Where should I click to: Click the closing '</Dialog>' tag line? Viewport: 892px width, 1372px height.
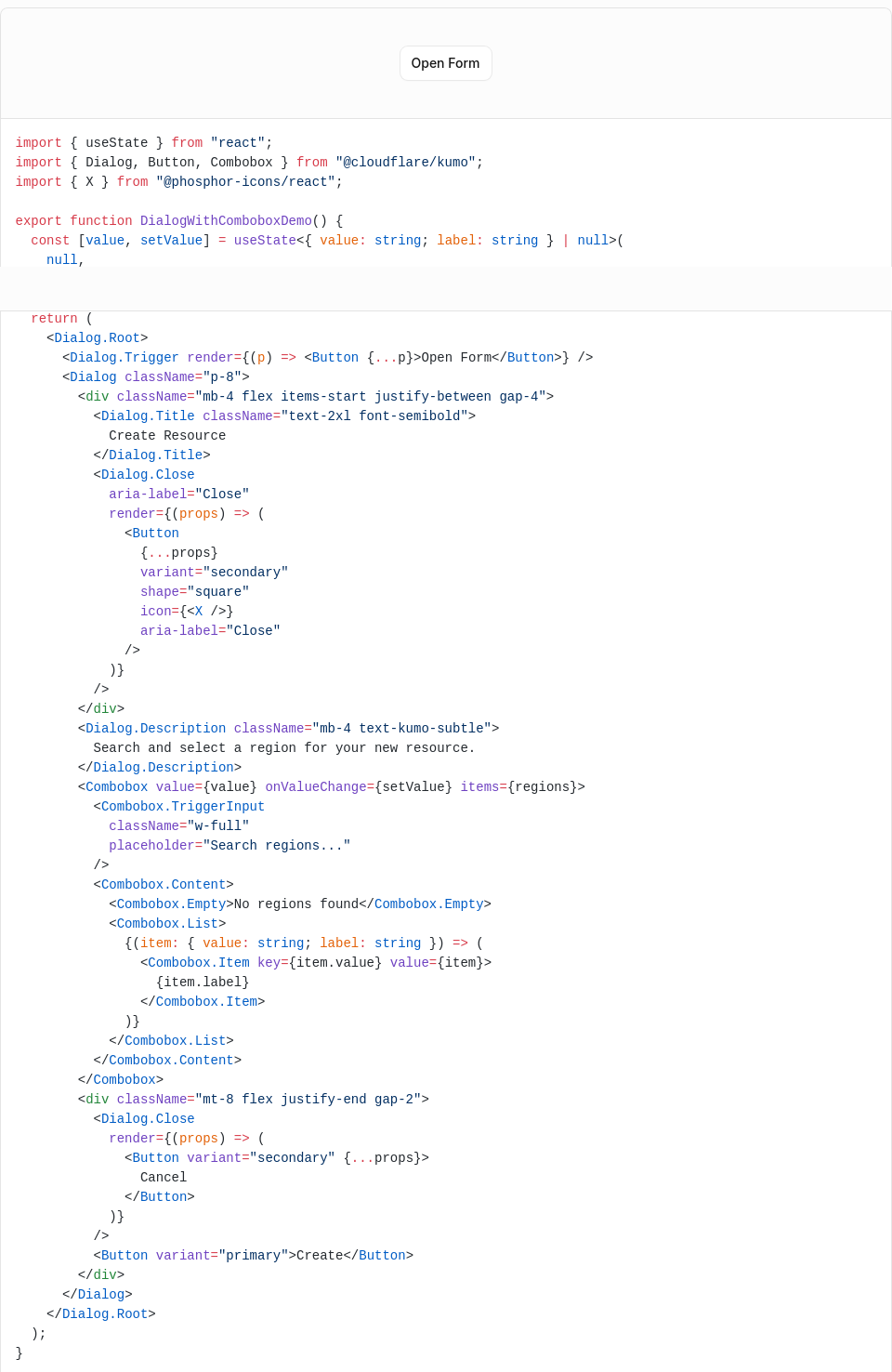pyautogui.click(x=98, y=1294)
